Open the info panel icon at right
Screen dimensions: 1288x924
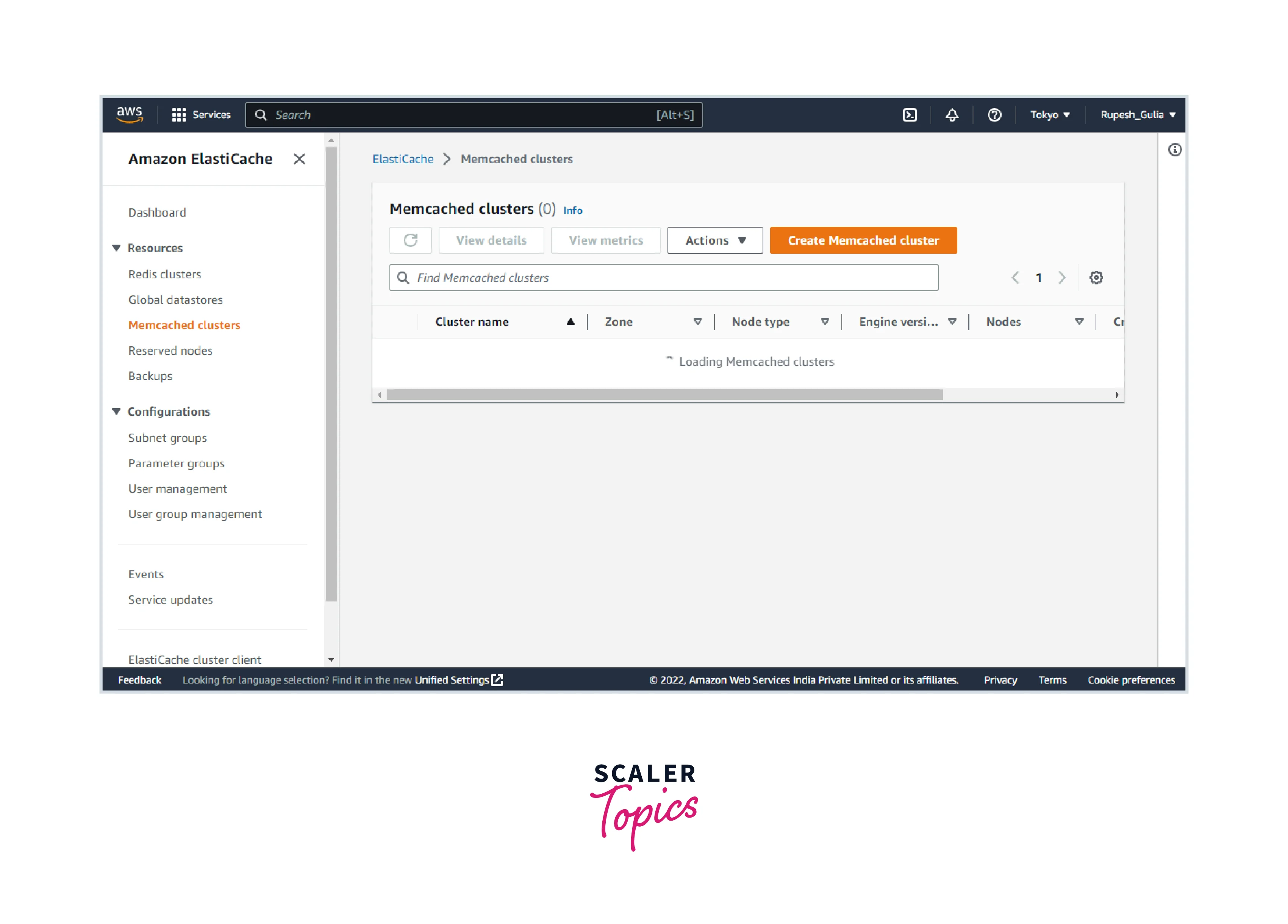[x=1174, y=150]
